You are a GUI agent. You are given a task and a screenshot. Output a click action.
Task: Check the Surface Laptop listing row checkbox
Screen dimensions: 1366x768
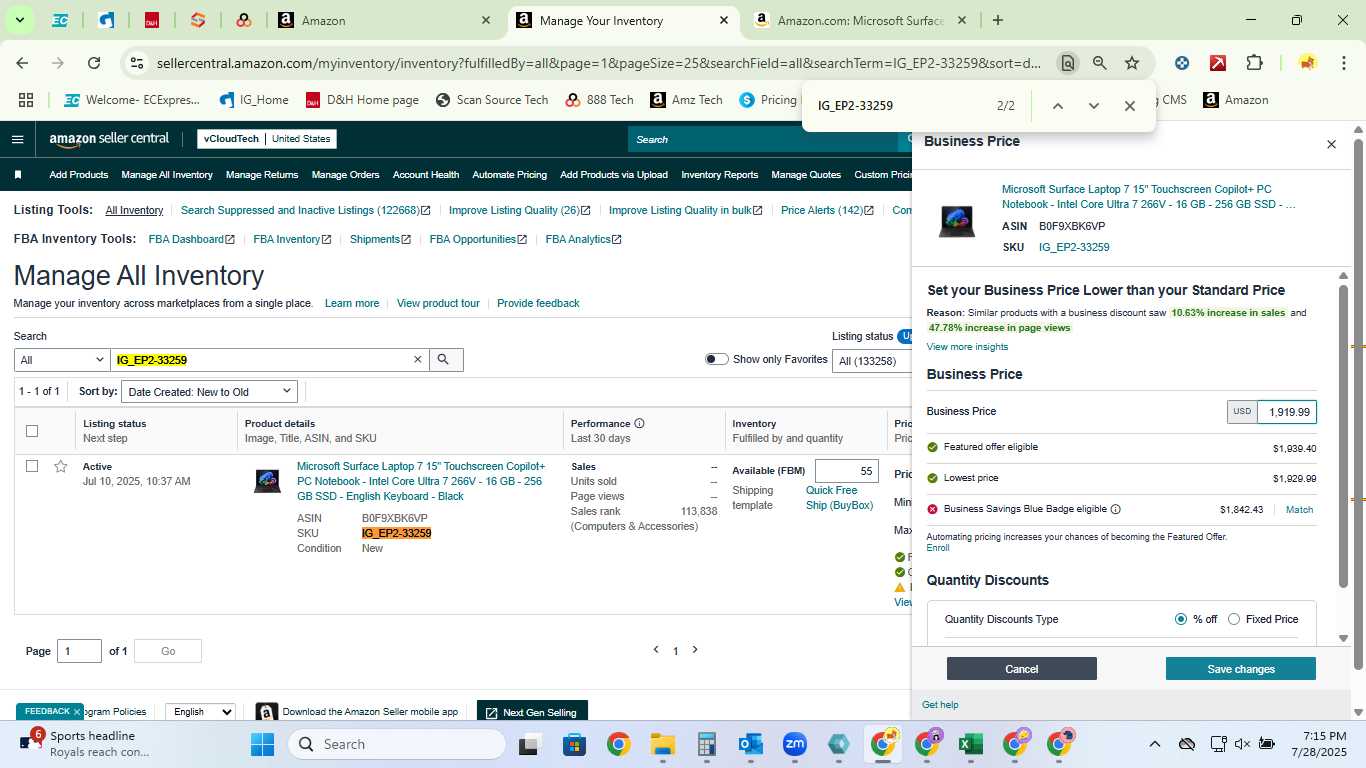pos(32,466)
